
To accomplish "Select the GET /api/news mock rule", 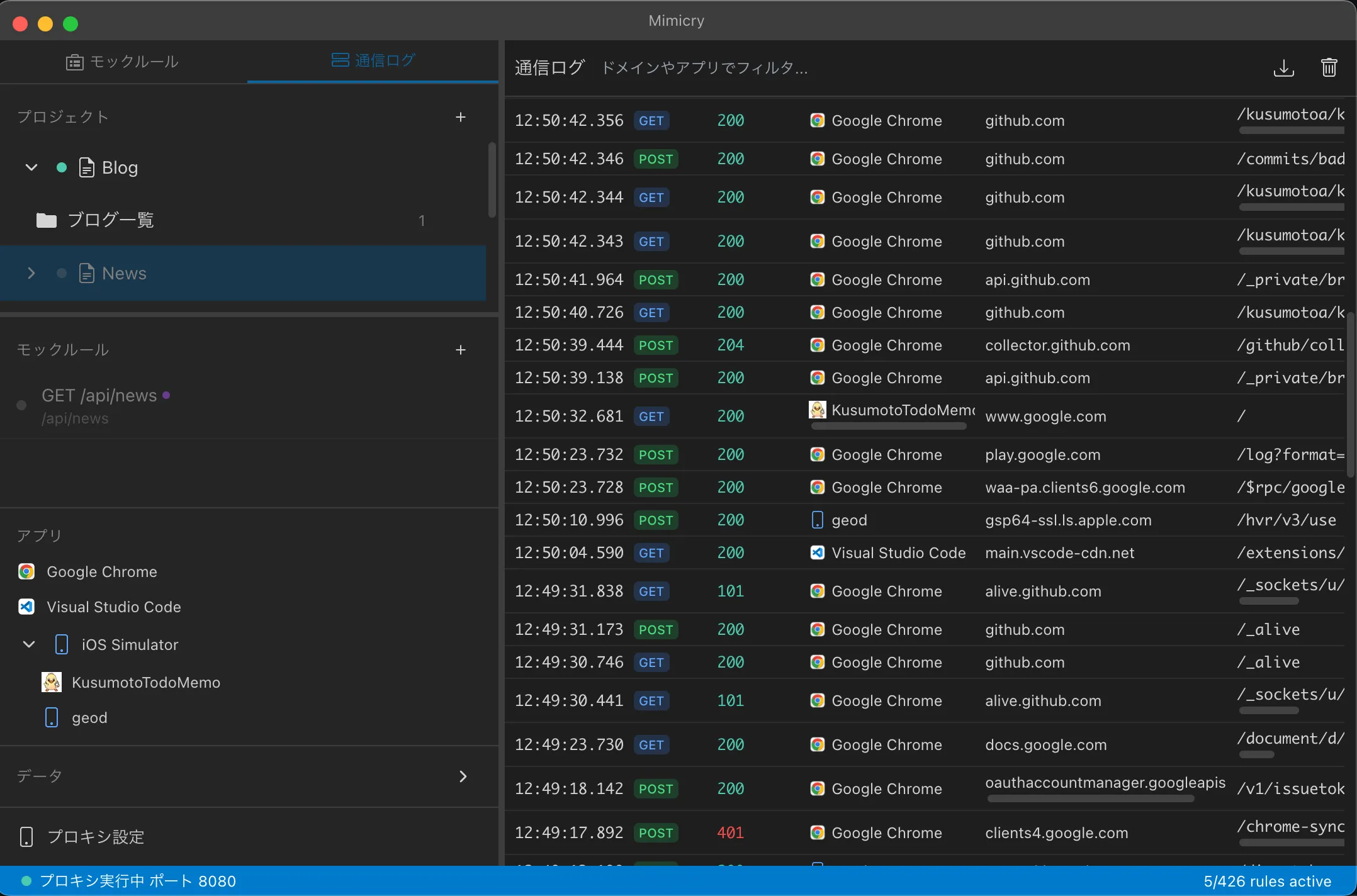I will pos(249,406).
